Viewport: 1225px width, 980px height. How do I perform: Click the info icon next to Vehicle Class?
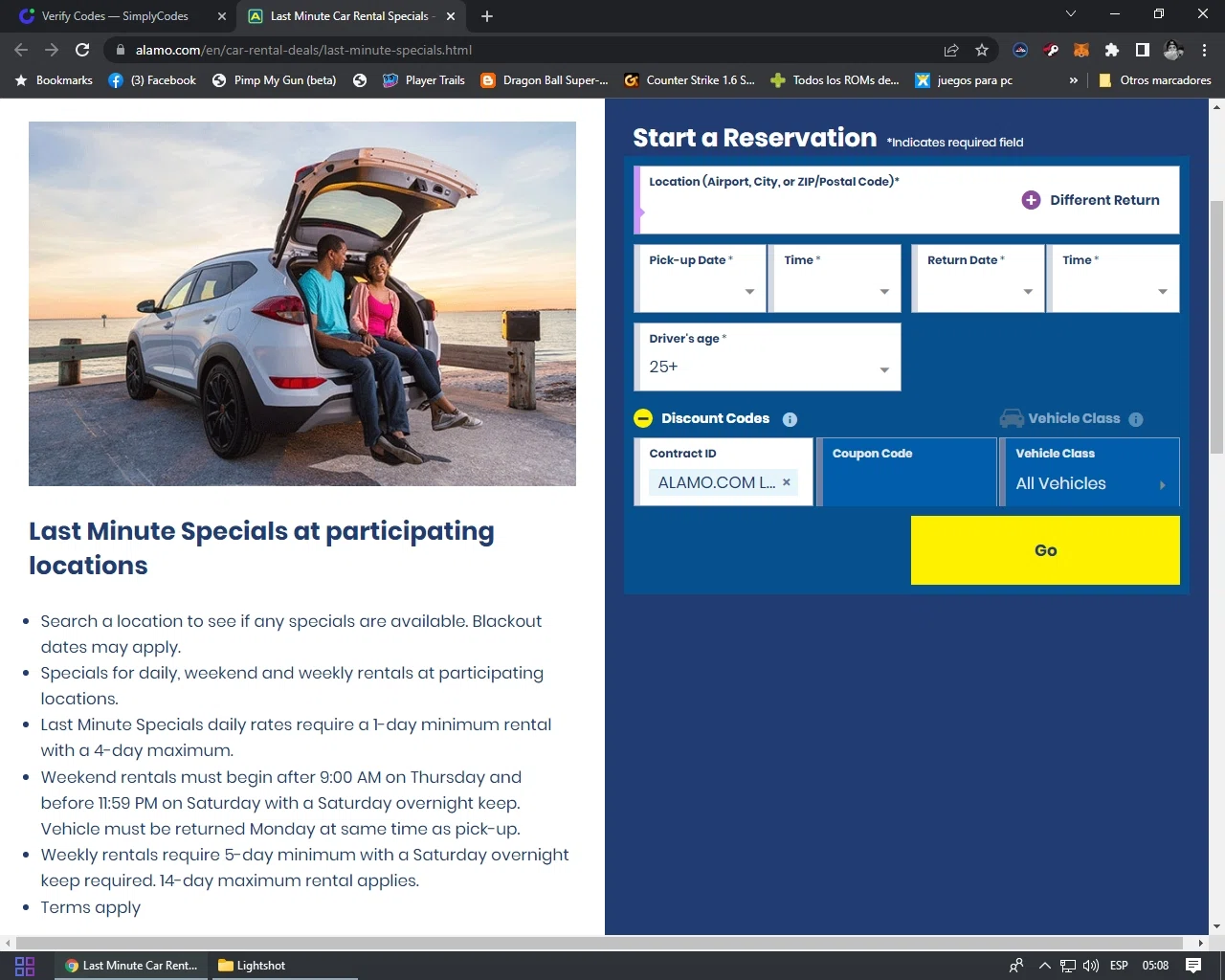1136,419
